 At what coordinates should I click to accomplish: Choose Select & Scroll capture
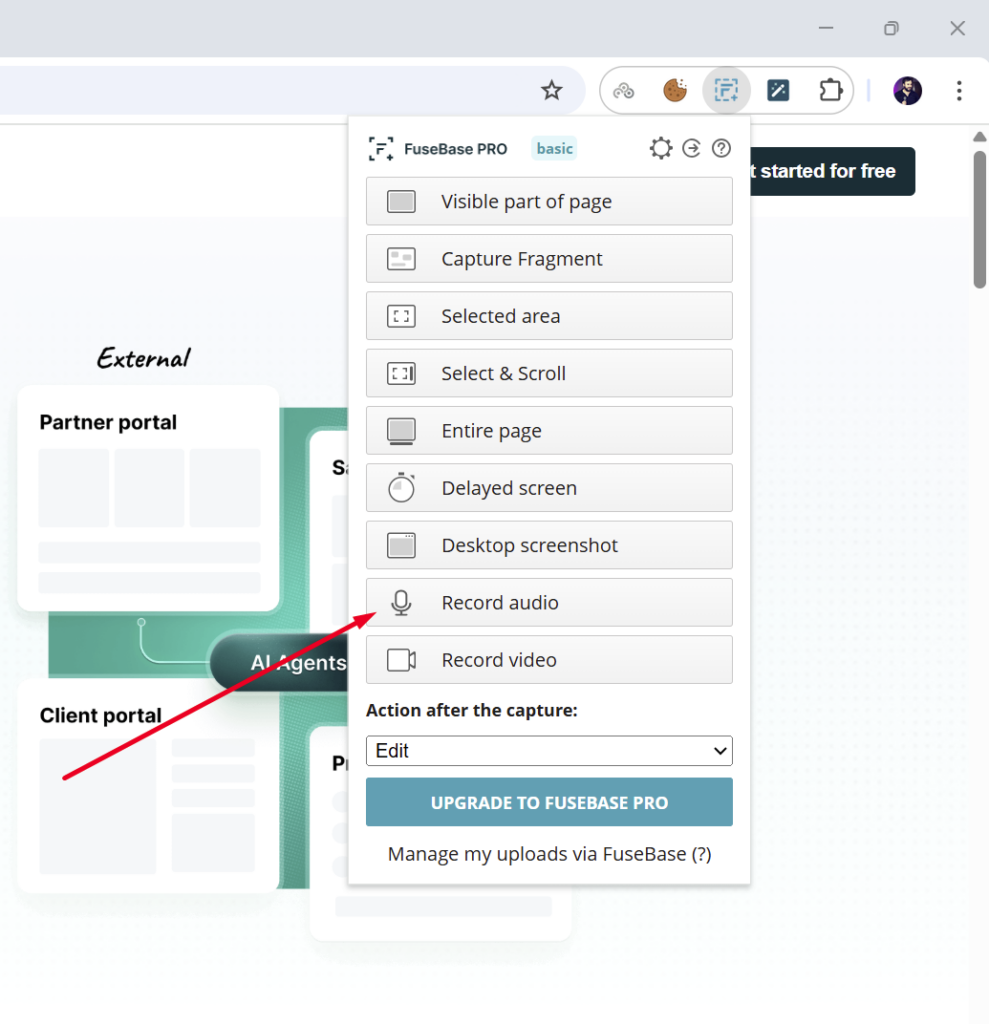point(549,373)
